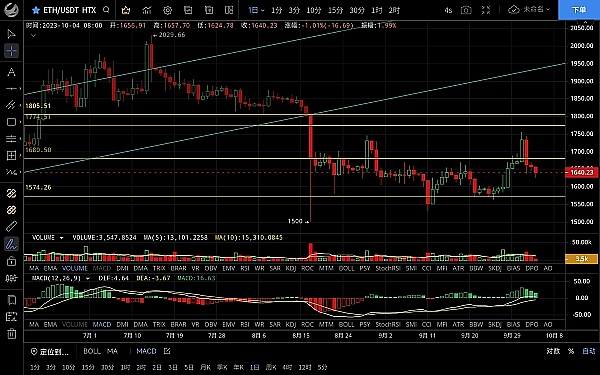Click the blue 下单 order button
This screenshot has height=375, width=600.
579,10
